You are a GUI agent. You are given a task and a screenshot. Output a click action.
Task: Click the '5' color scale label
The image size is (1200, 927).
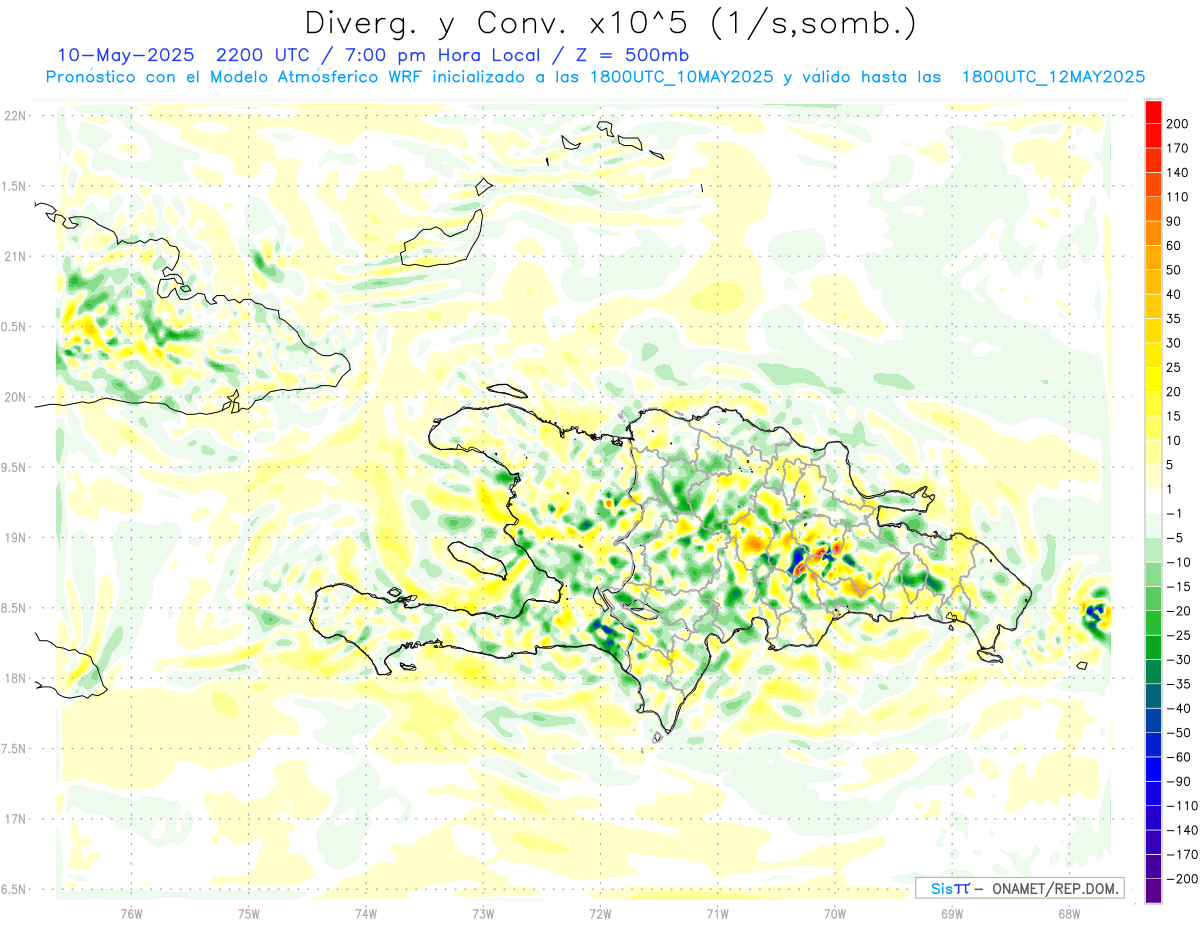click(x=1171, y=465)
